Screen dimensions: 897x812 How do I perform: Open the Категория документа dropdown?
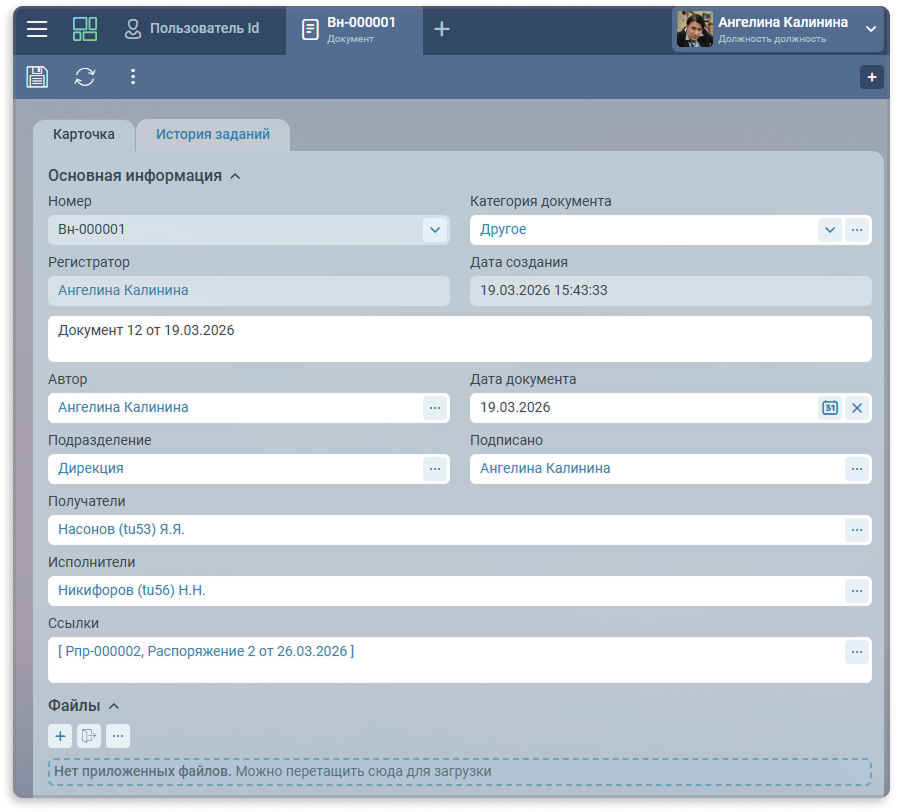(x=829, y=230)
